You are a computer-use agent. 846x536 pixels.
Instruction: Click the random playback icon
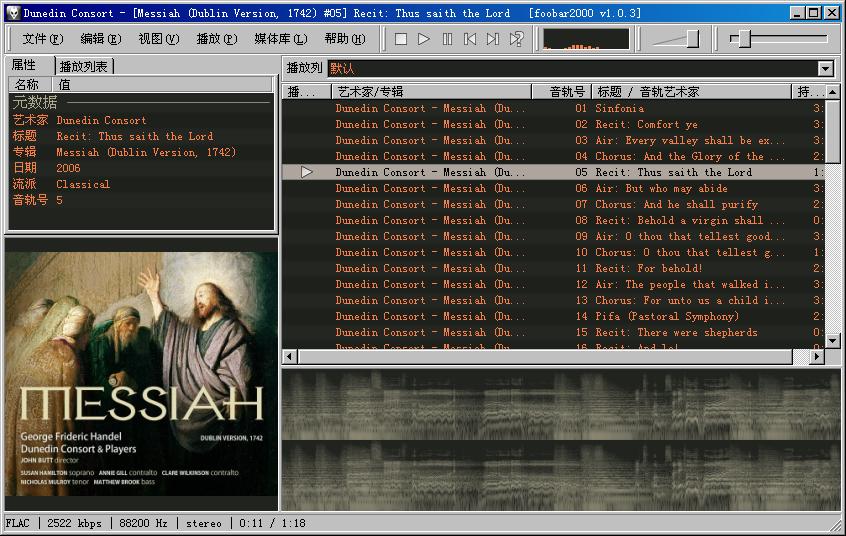pos(516,39)
